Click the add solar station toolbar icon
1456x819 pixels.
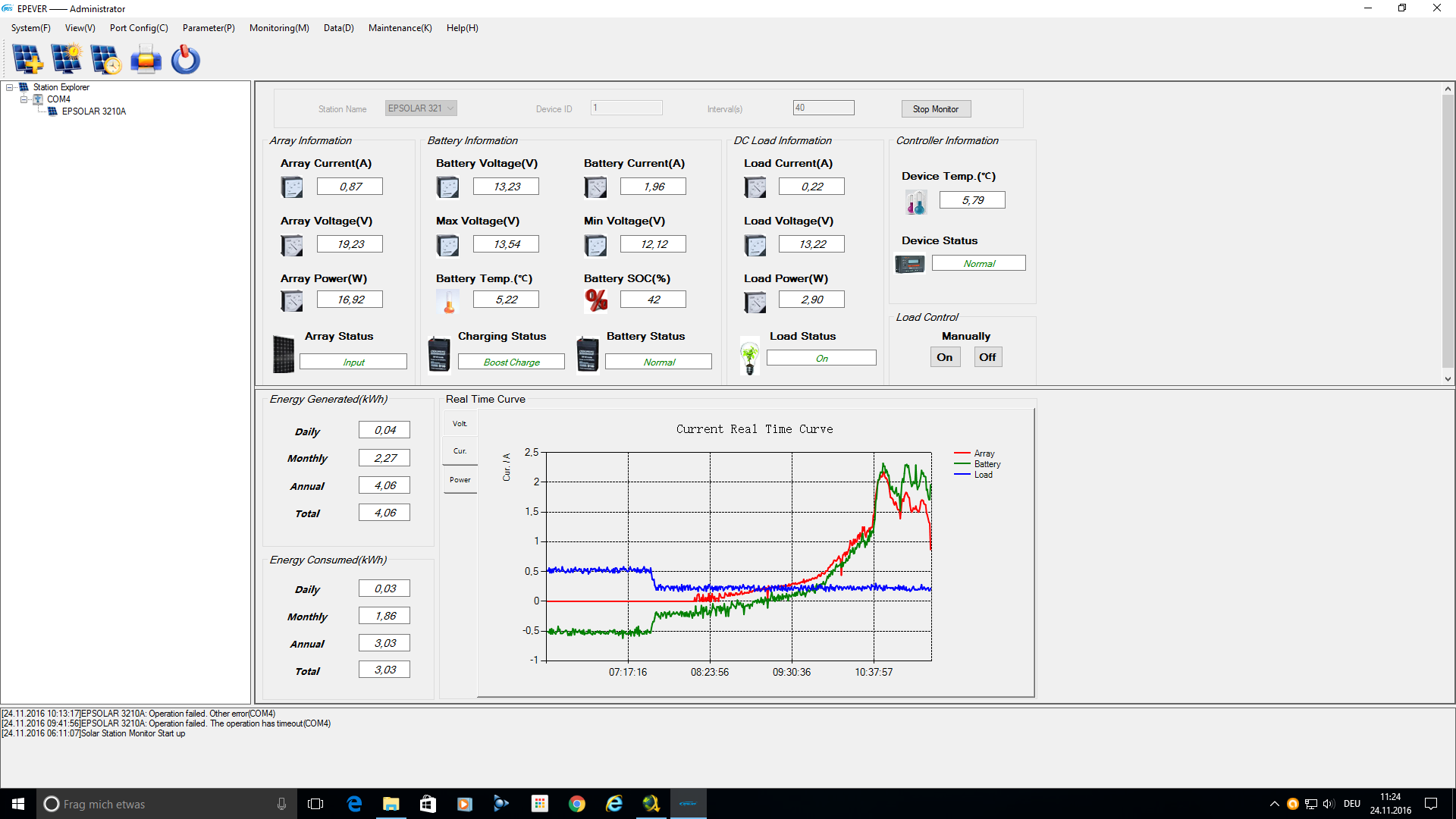[x=27, y=59]
